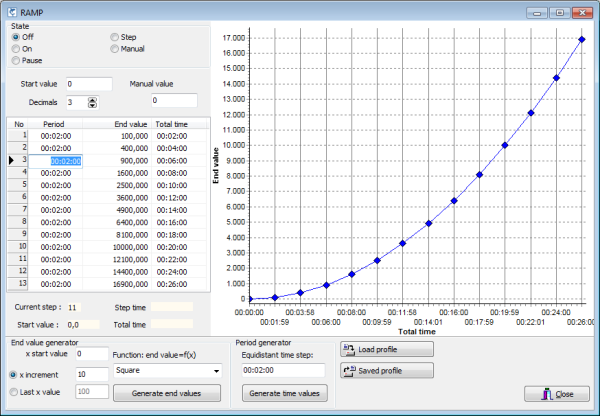600x416 pixels.
Task: Click the Equidistant time step field
Action: tap(283, 370)
